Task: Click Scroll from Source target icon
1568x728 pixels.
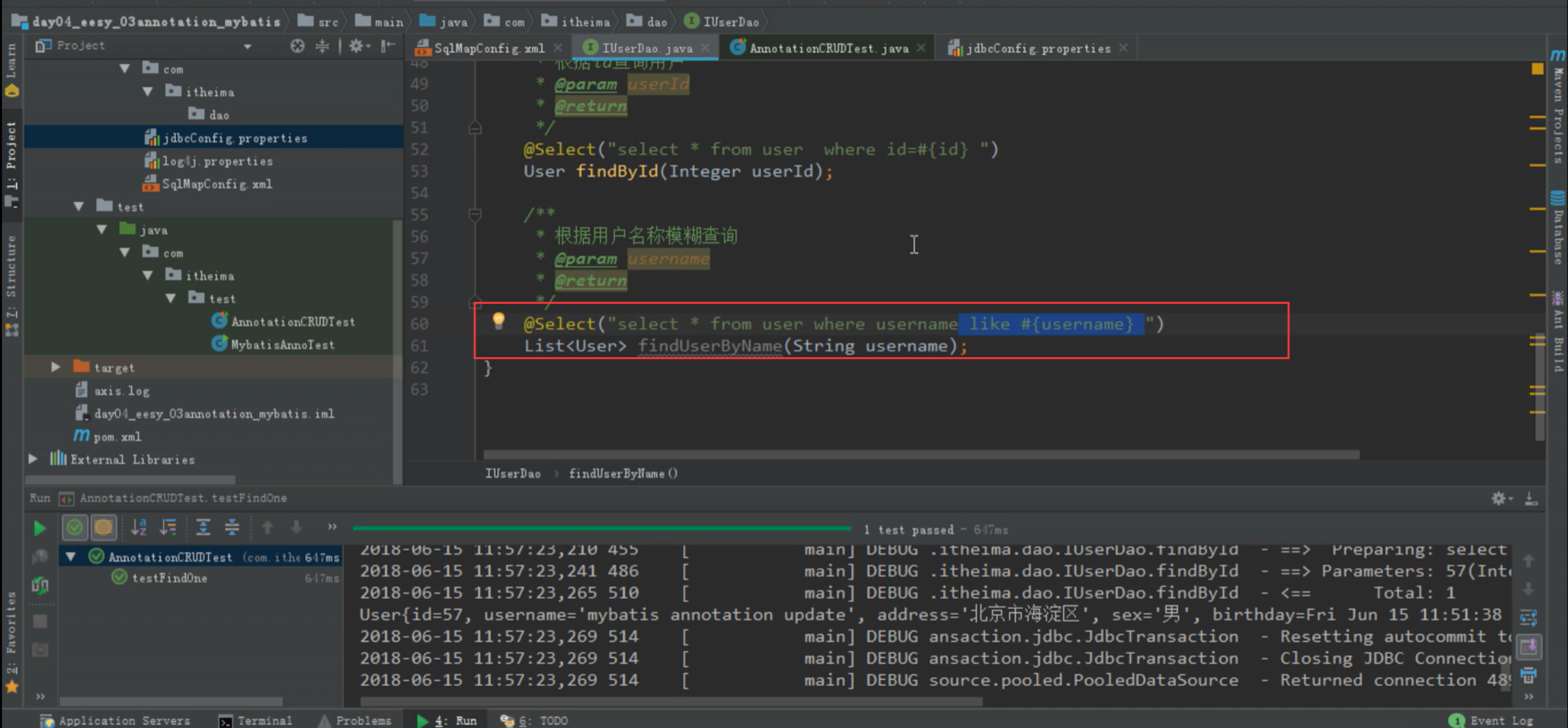Action: pyautogui.click(x=297, y=46)
